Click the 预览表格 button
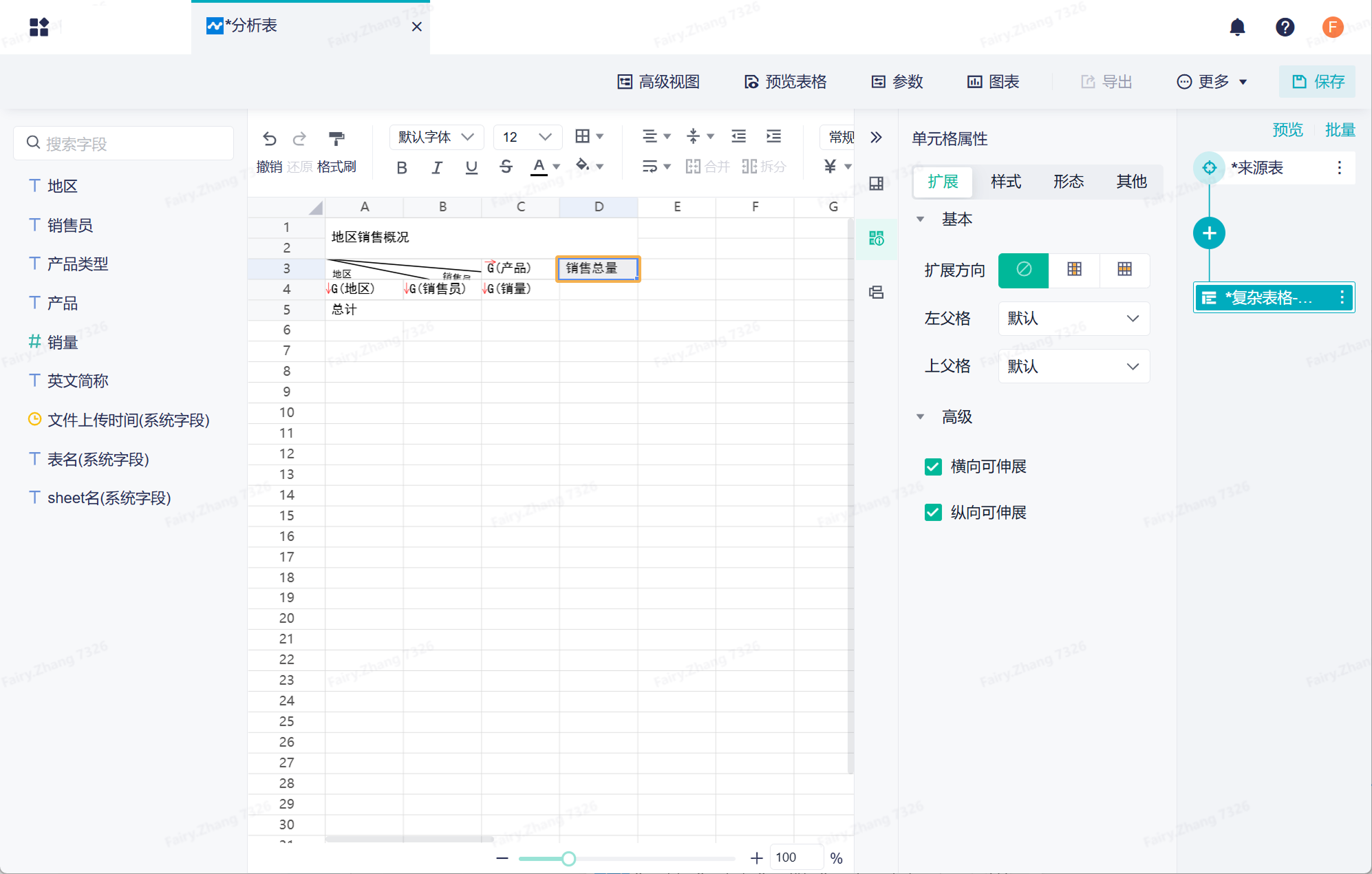Screen dimensions: 1372x874 pos(785,82)
